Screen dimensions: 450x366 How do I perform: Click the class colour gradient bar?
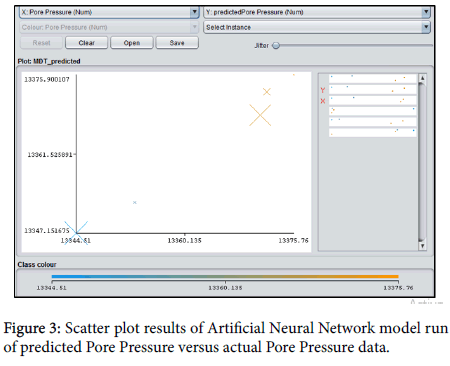coord(225,276)
